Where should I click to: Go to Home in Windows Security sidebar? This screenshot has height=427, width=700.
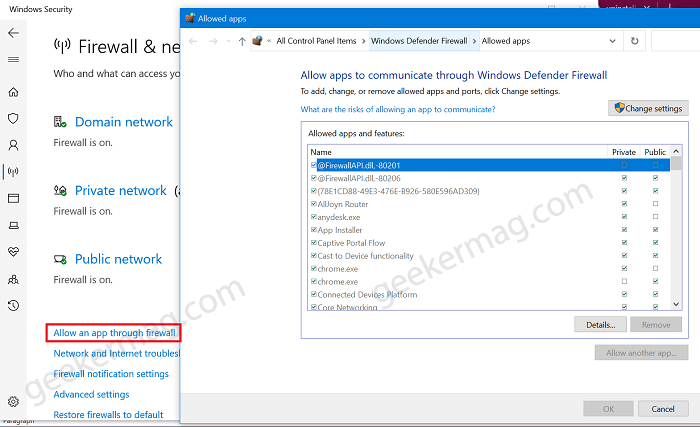(13, 92)
